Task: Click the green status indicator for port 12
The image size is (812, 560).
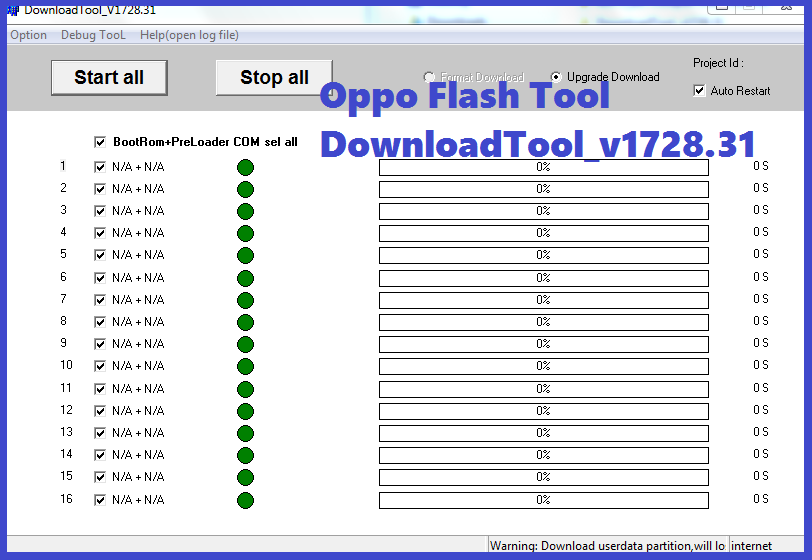Action: coord(245,411)
